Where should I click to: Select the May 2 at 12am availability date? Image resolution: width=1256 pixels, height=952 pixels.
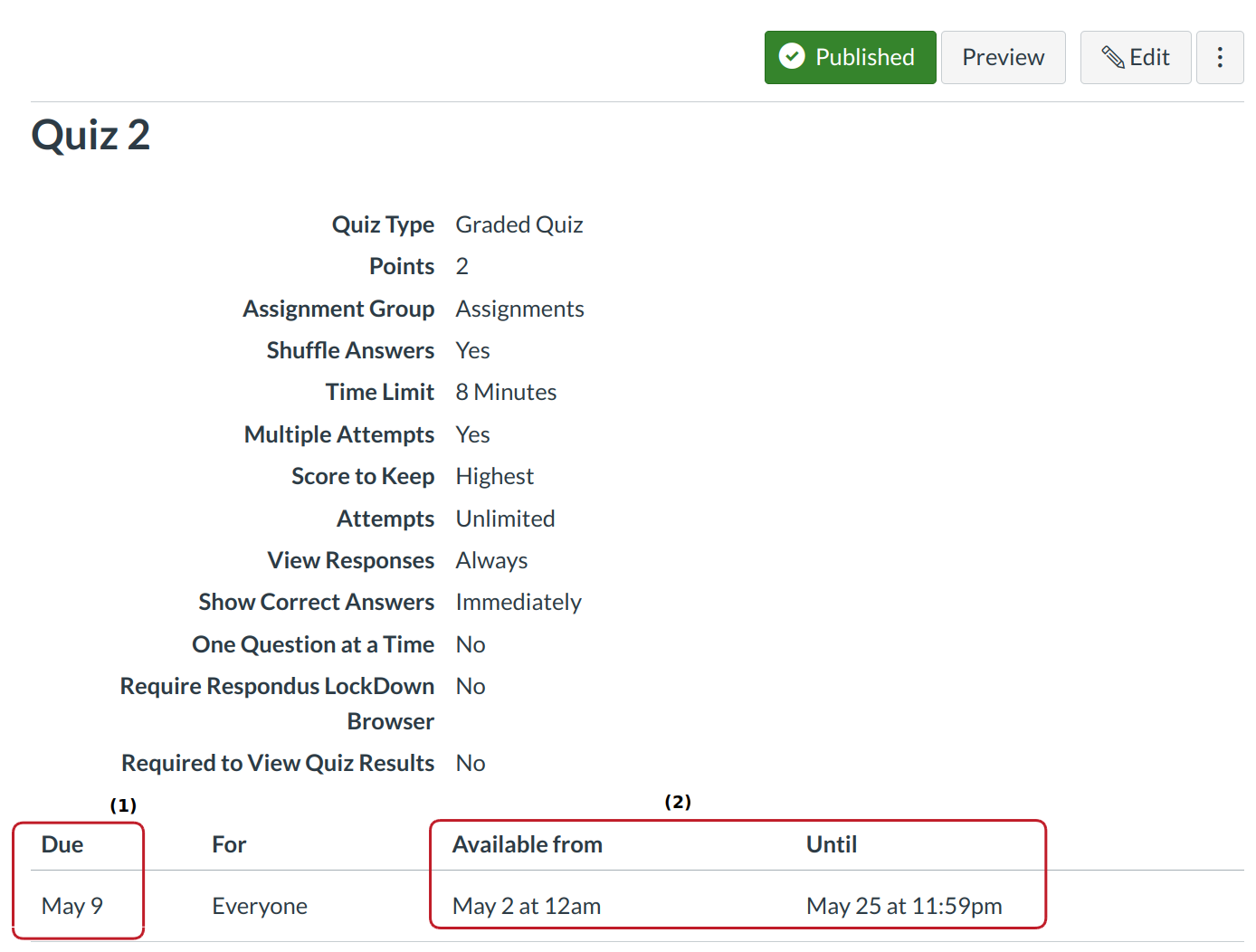[x=526, y=906]
